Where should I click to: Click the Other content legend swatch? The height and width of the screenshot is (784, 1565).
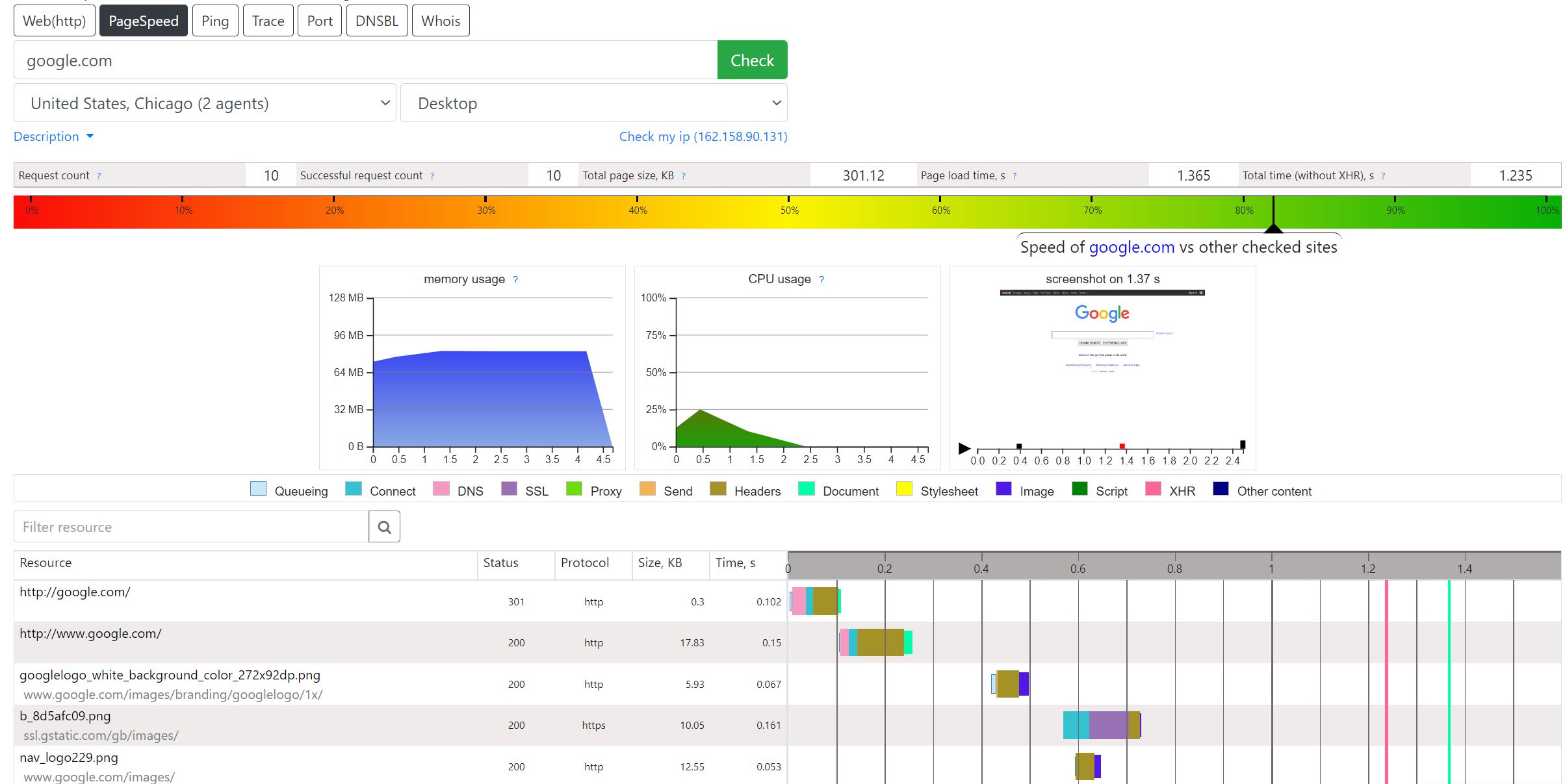[1221, 489]
